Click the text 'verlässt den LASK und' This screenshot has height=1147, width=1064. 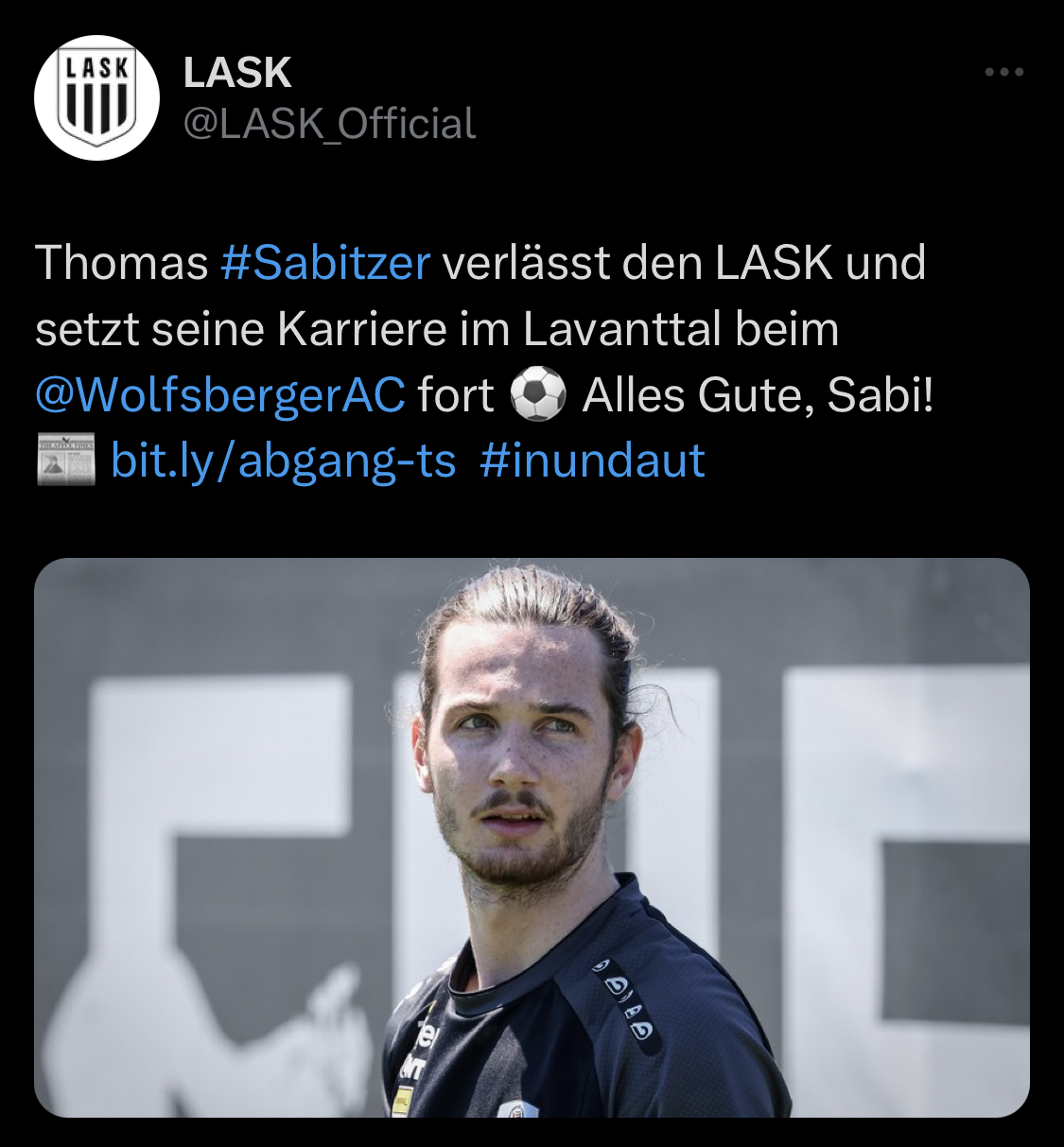(684, 263)
